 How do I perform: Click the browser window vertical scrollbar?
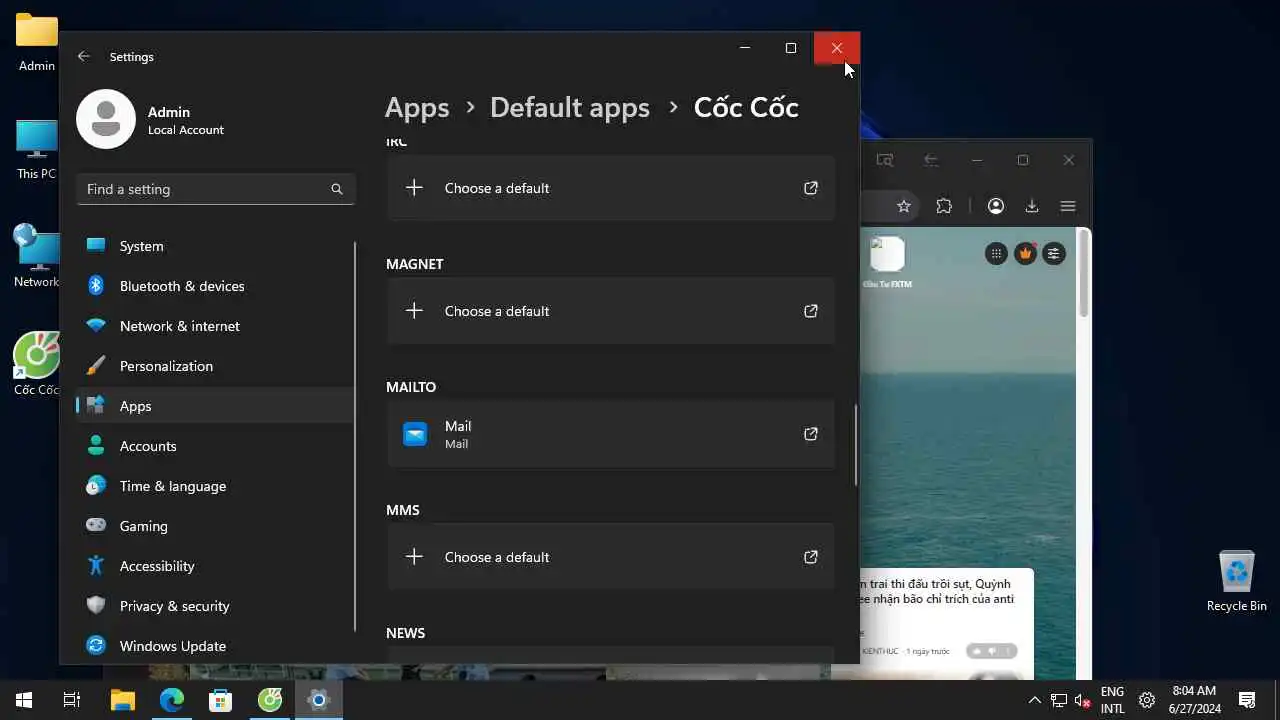coord(1084,275)
